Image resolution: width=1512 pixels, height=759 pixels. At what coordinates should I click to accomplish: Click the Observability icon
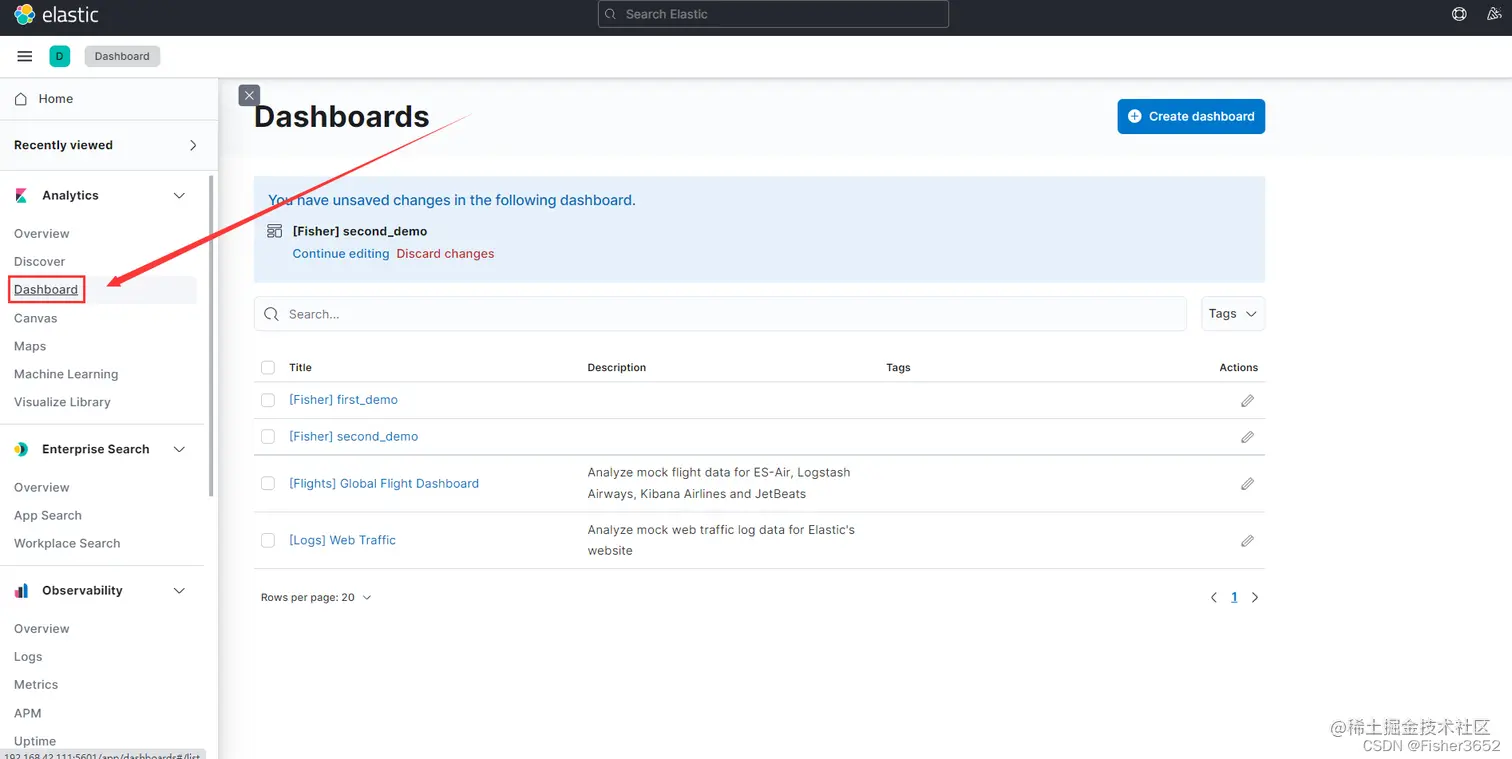click(21, 591)
